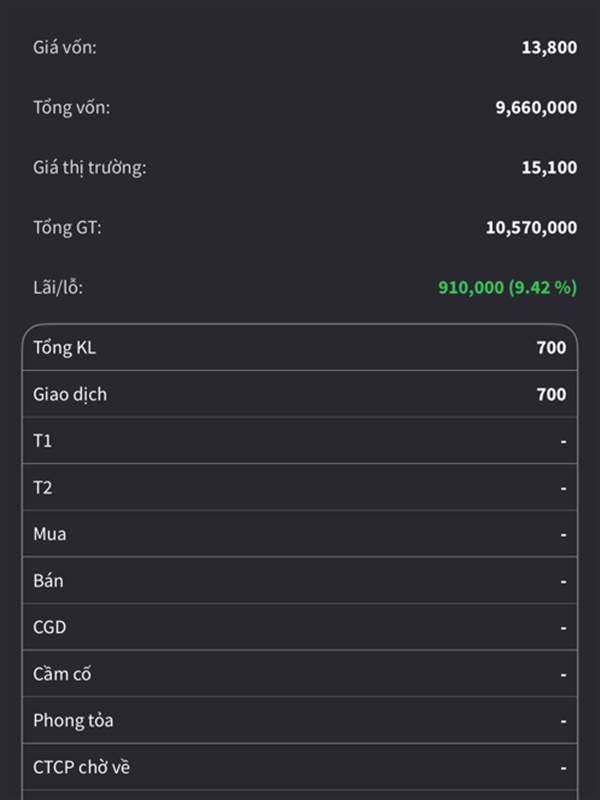Select the Giá thị trường value 15,100
600x800 pixels.
click(549, 167)
